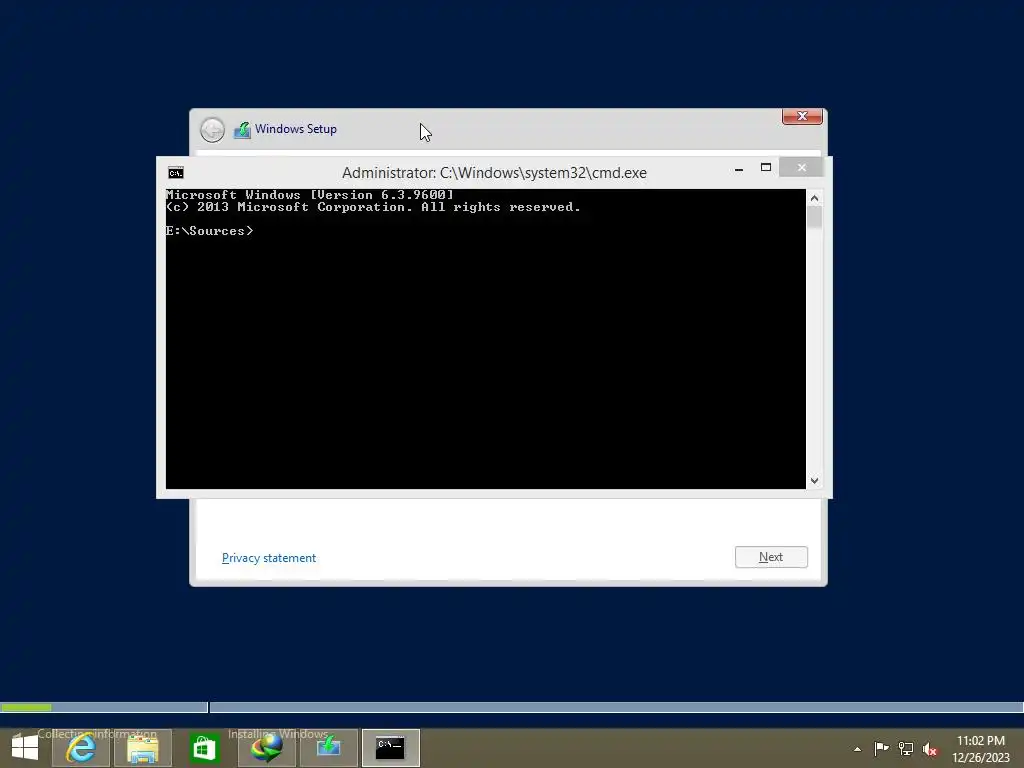This screenshot has width=1024, height=768.
Task: Click the Installing Windows progress bar
Action: tap(616, 707)
